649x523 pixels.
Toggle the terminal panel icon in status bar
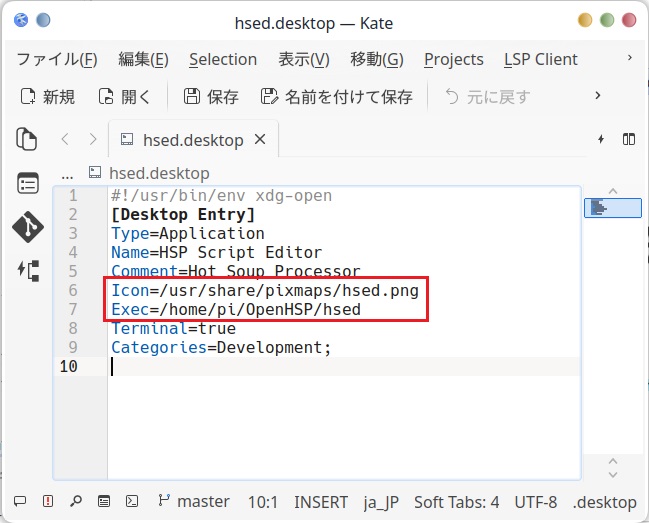point(132,501)
